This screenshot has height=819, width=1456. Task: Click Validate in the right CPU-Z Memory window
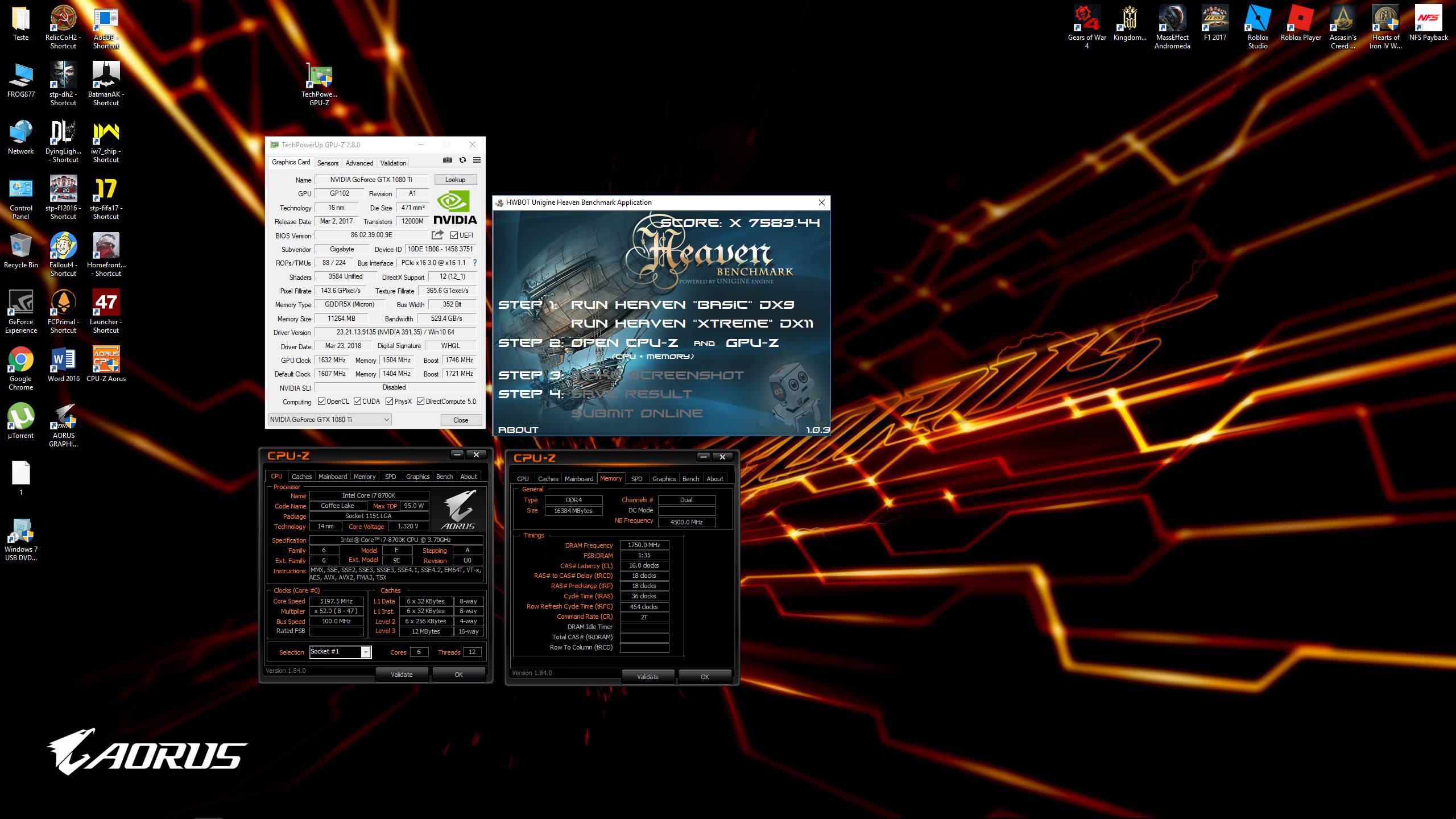click(x=648, y=677)
